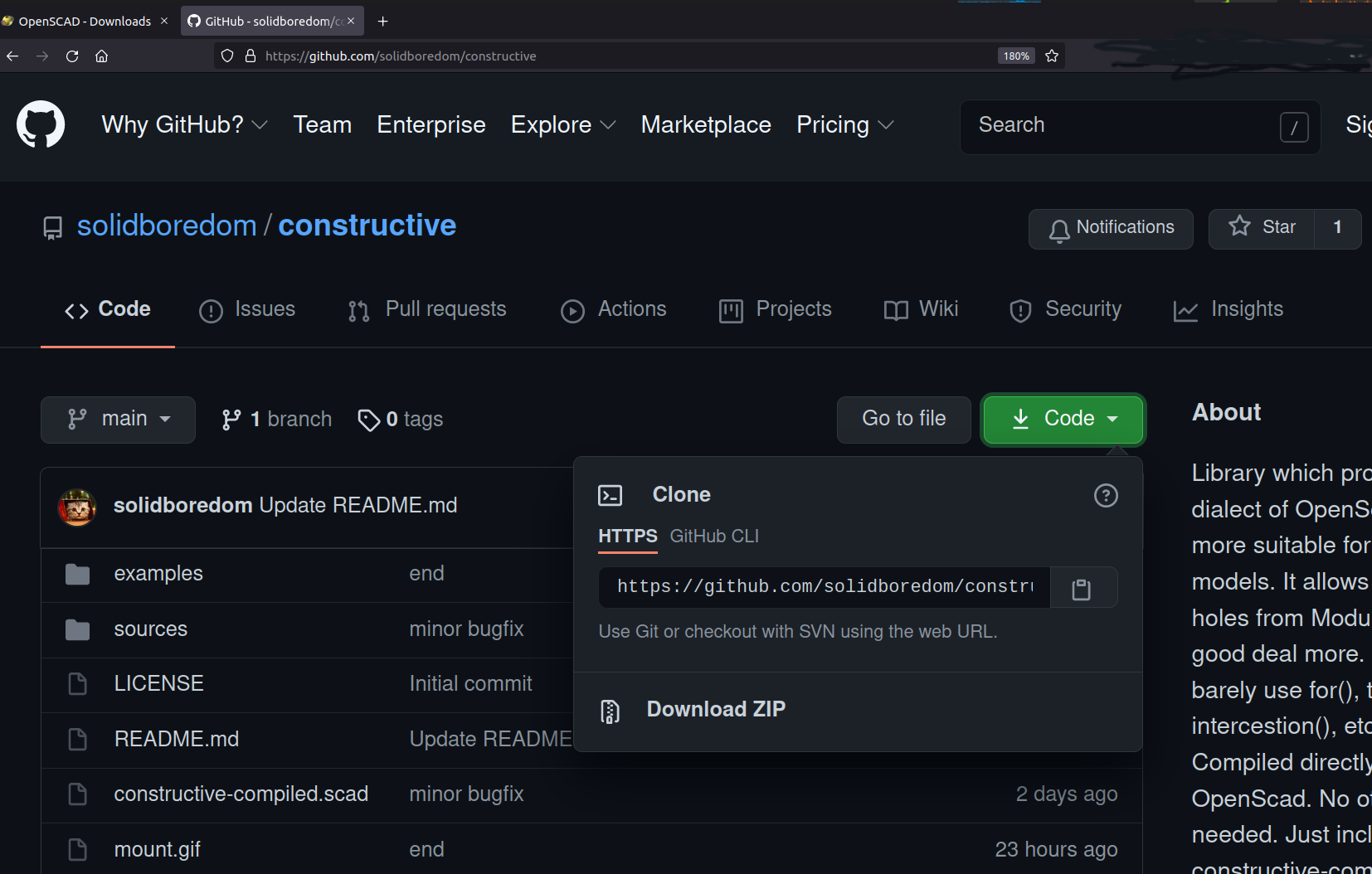Screen dimensions: 1372x874
Task: Collapse the green Code dropdown
Action: pyautogui.click(x=1063, y=419)
